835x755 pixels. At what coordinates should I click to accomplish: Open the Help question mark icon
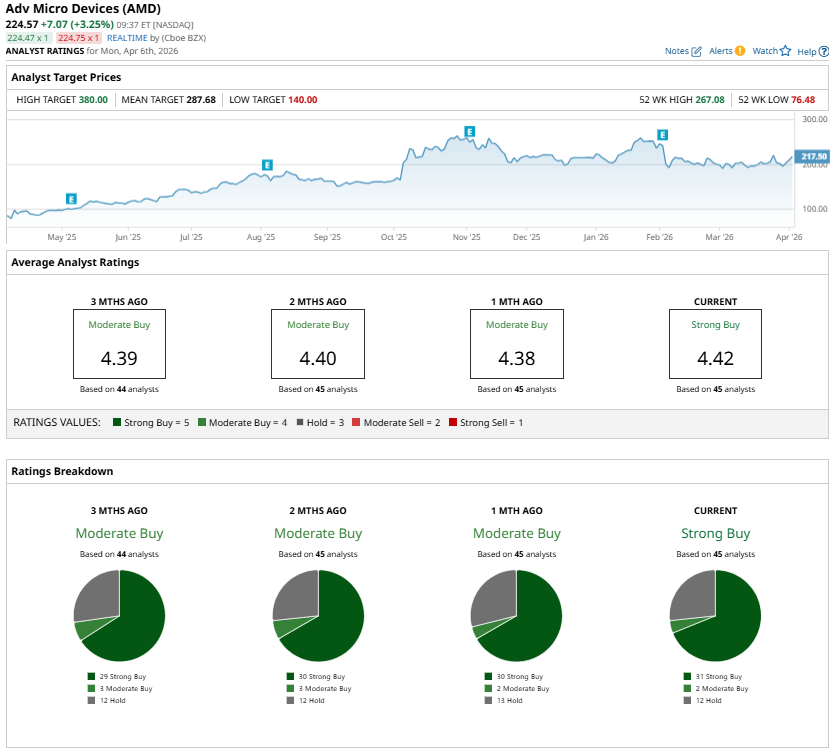pos(822,51)
